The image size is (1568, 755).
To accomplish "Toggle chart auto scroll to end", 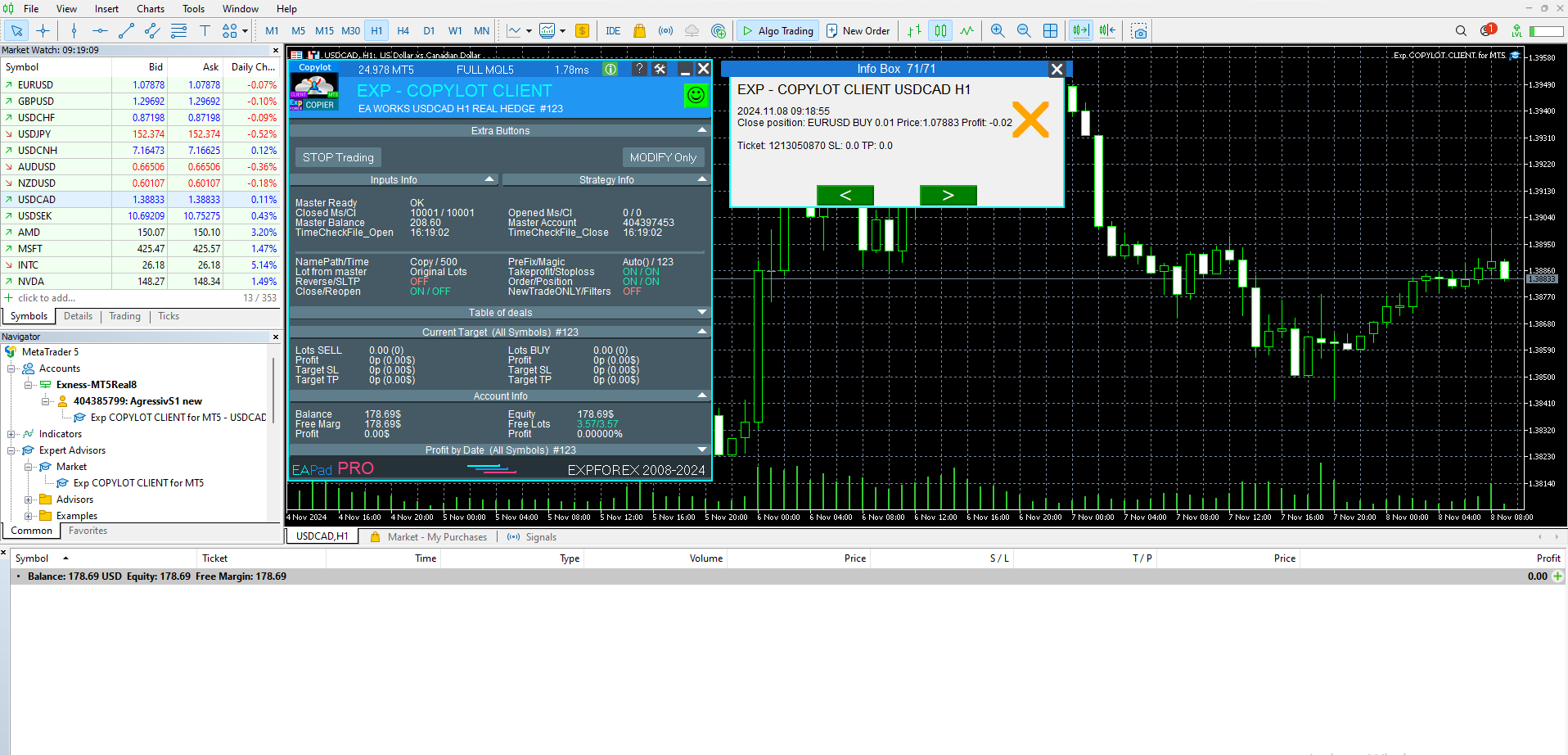I will (1081, 31).
